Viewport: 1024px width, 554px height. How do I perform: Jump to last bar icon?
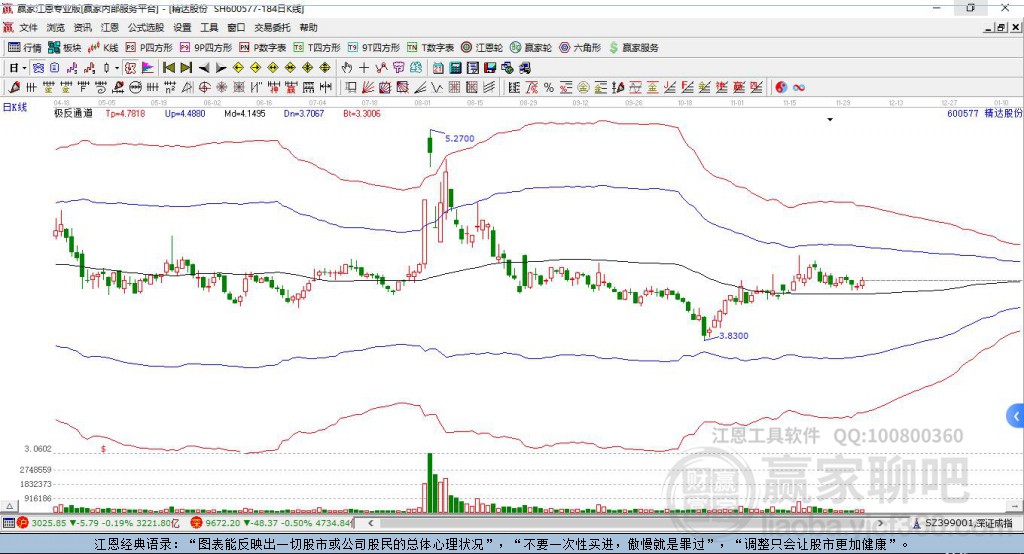[186, 68]
